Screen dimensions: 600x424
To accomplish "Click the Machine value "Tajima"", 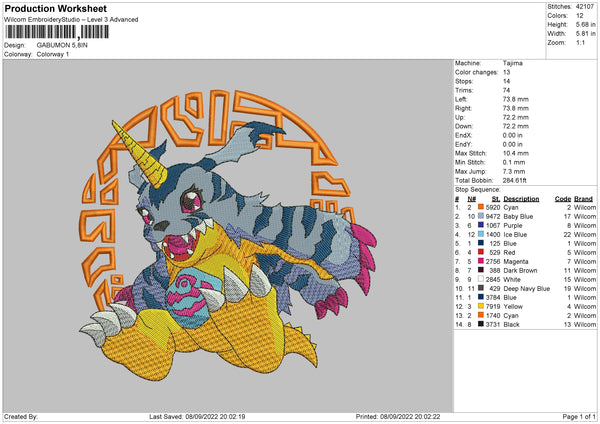I will tap(512, 63).
